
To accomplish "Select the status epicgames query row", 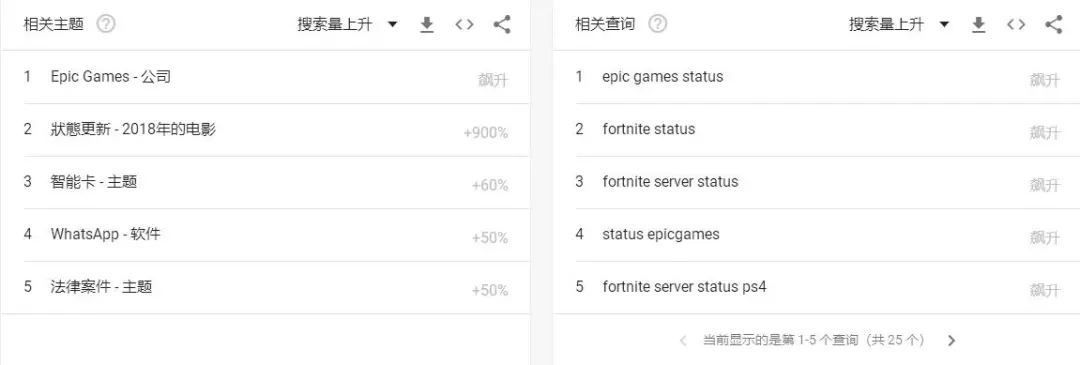I will pyautogui.click(x=818, y=235).
